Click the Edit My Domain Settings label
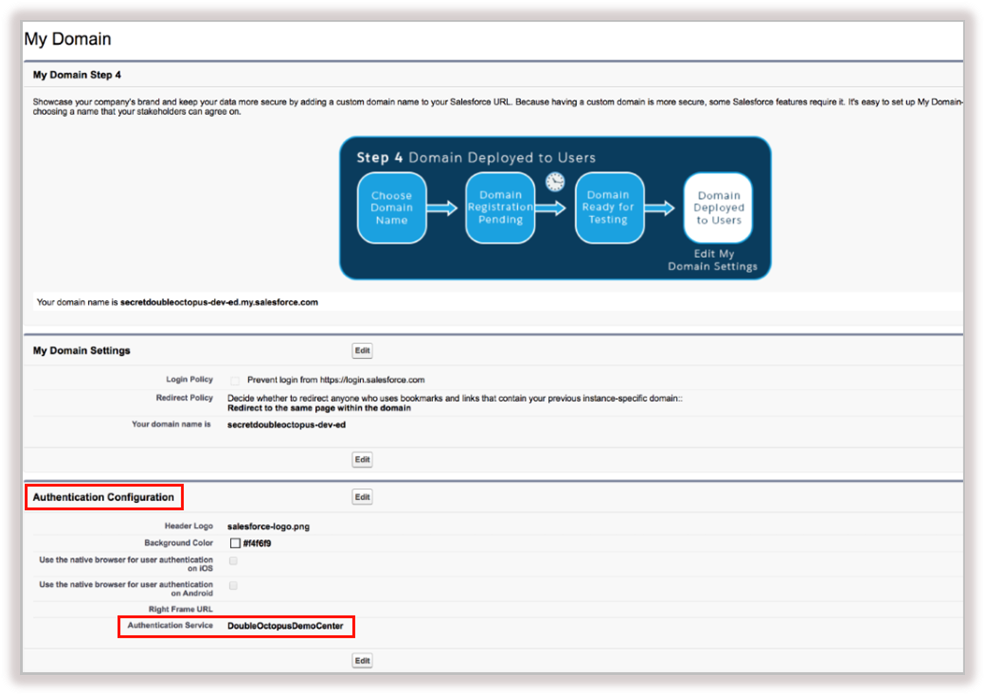This screenshot has height=695, width=986. tap(712, 260)
